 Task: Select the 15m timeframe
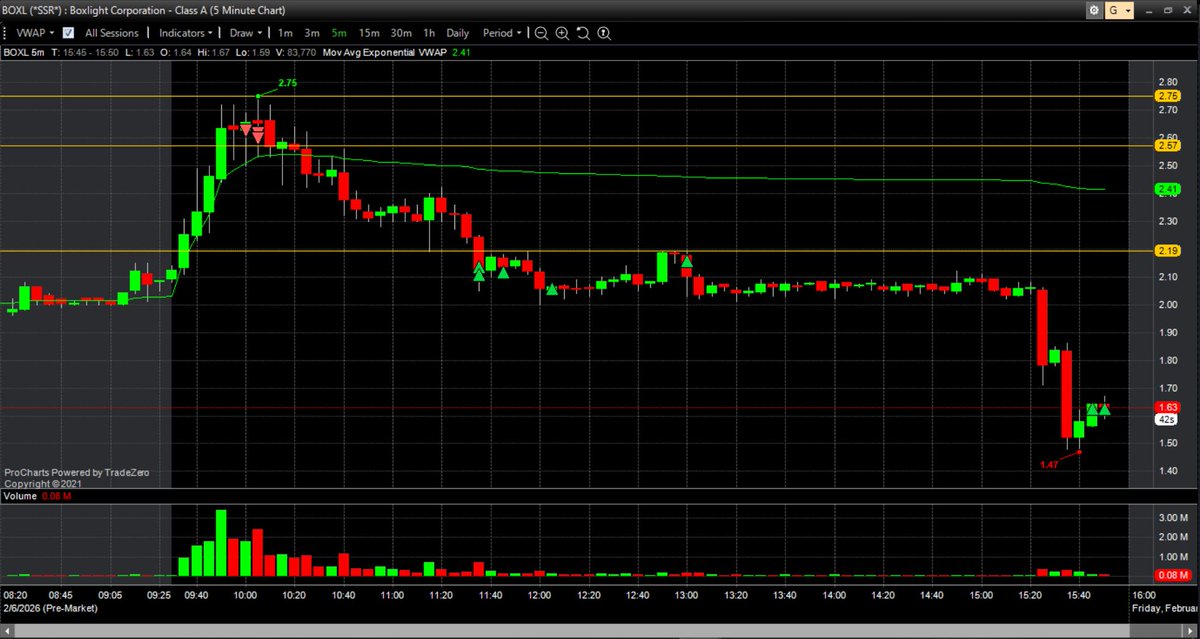point(369,33)
